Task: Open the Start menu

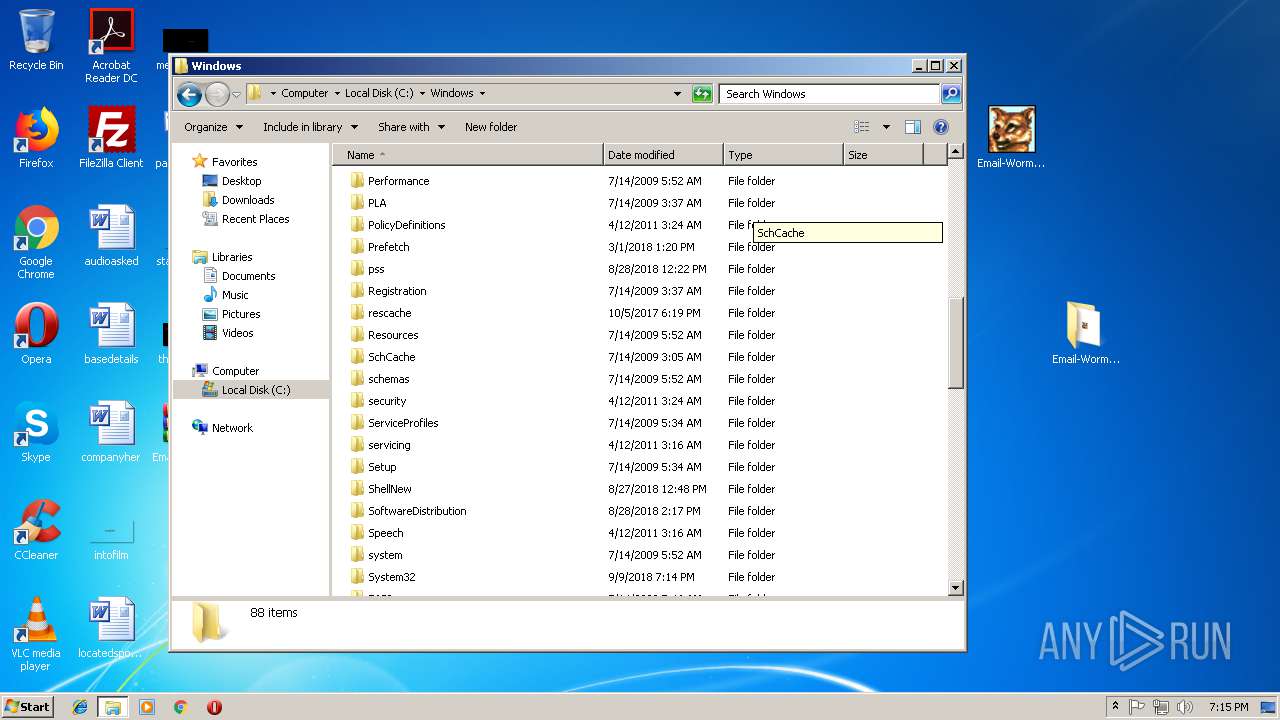Action: coord(28,706)
